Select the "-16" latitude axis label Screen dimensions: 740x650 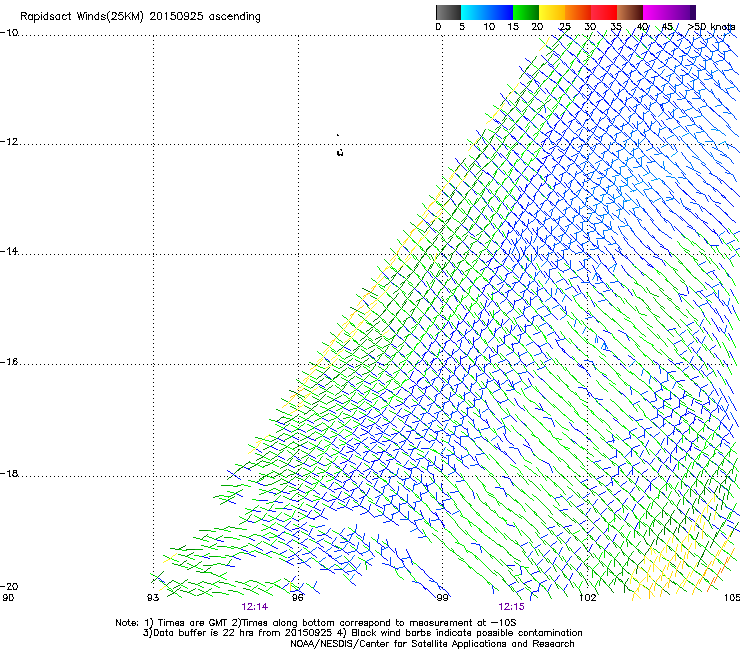coord(9,362)
